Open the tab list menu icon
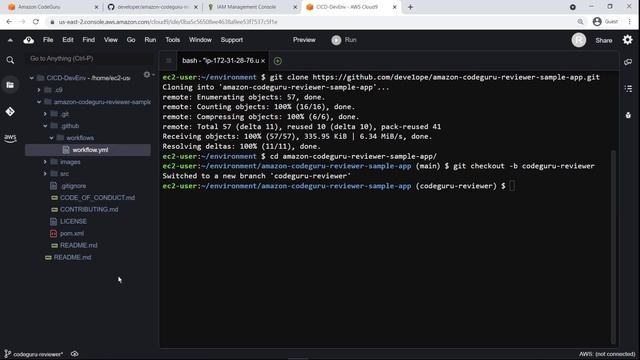640x360 pixels. click(x=168, y=61)
